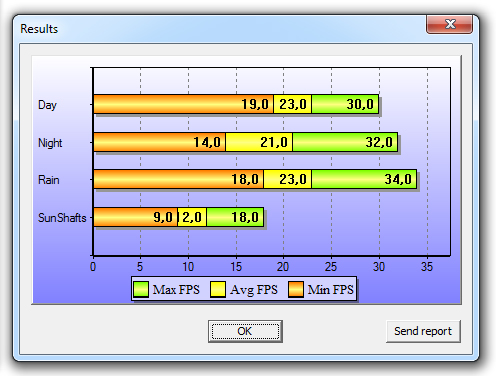Click the Night bar's 32,0 value
This screenshot has height=376, width=496.
click(x=379, y=142)
